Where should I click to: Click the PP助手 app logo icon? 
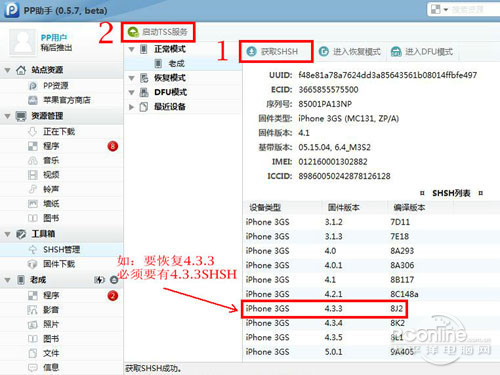coord(11,10)
